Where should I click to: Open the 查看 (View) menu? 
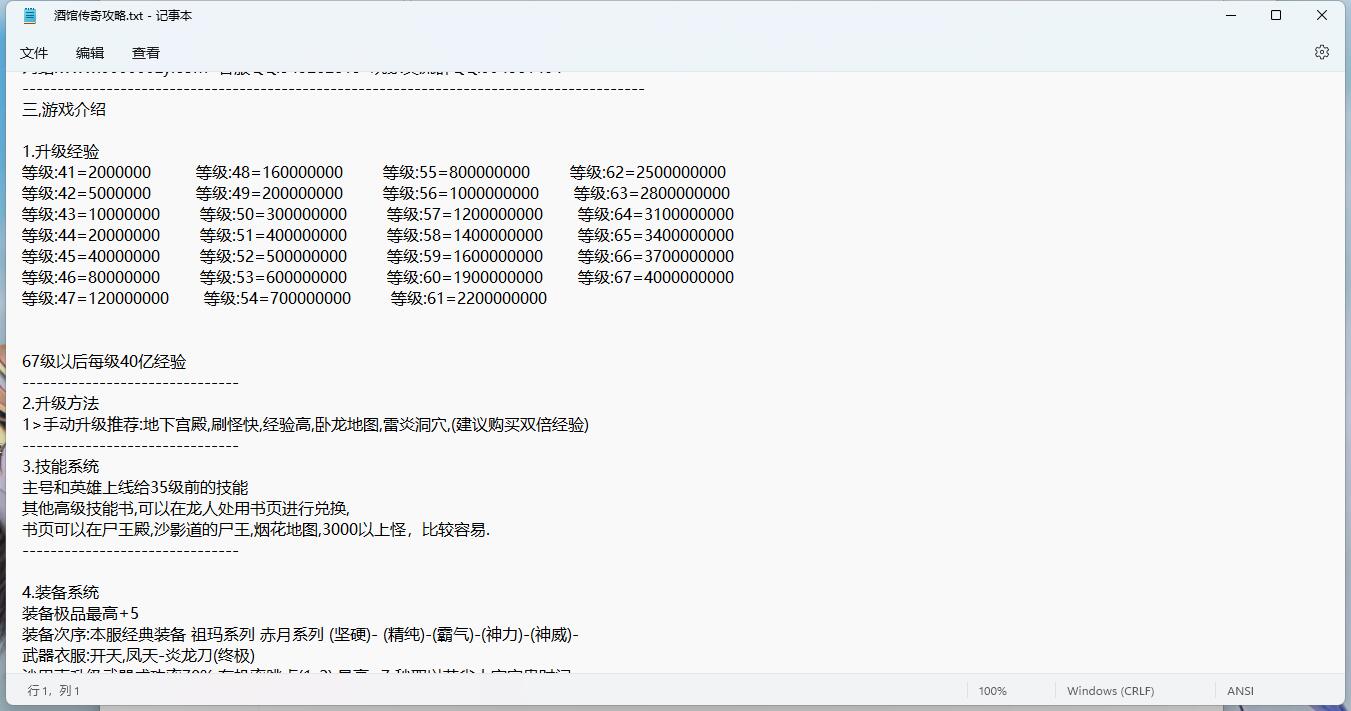tap(144, 52)
